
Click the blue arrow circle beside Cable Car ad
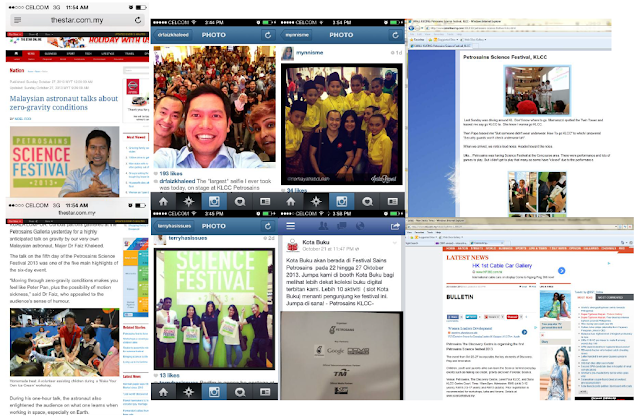tap(562, 271)
